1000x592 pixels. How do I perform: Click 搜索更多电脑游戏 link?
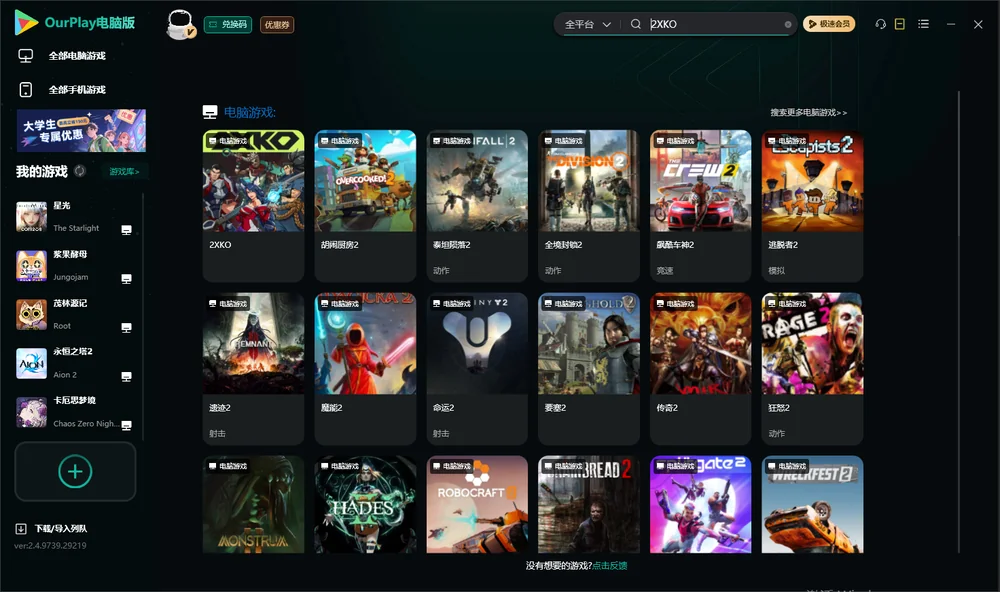(x=808, y=113)
